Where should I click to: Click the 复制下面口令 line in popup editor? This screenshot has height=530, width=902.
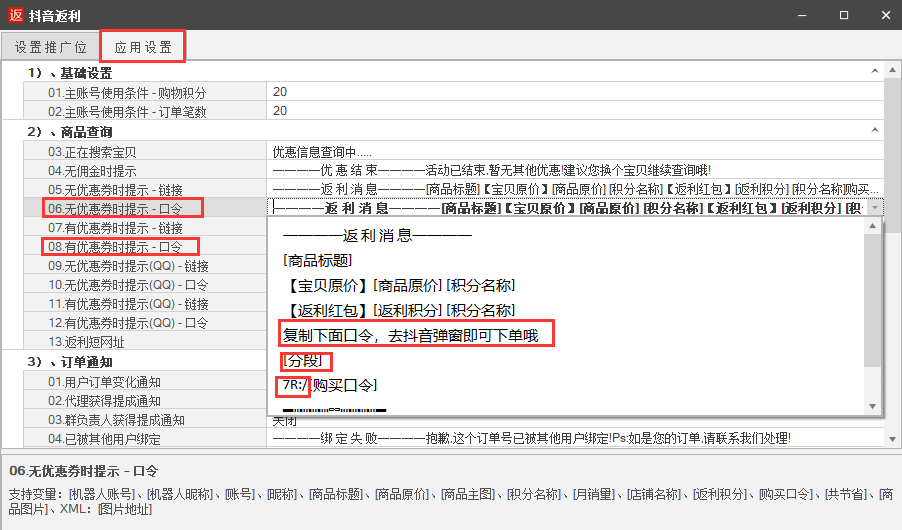point(411,335)
